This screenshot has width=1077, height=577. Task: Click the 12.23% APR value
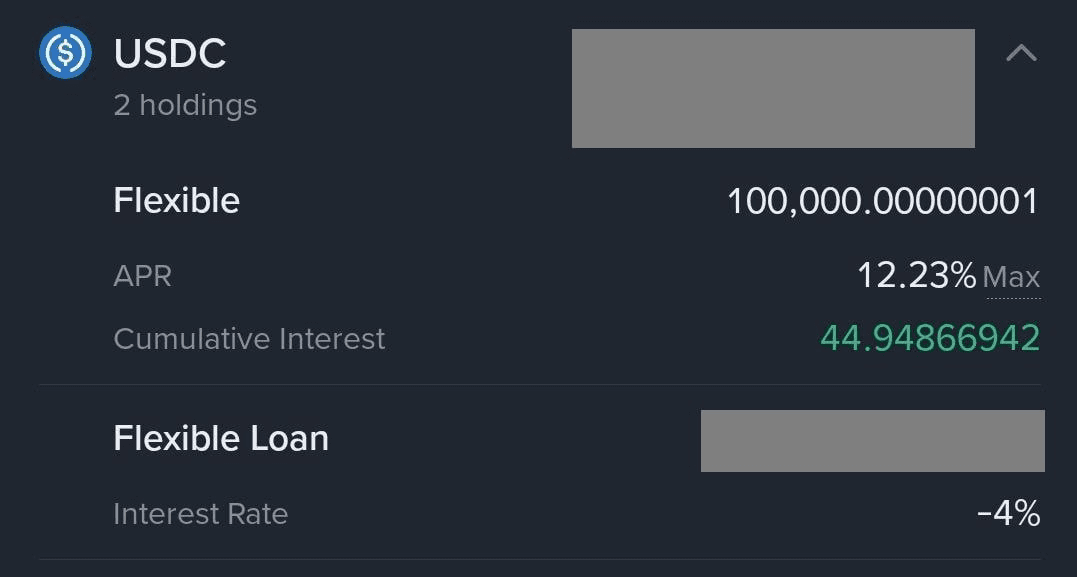[916, 275]
